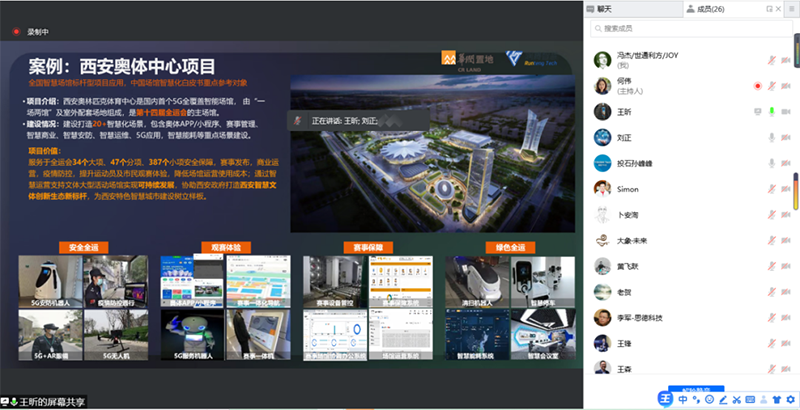This screenshot has height=410, width=800.
Task: Click 何伟's red recording status icon
Action: pos(758,86)
